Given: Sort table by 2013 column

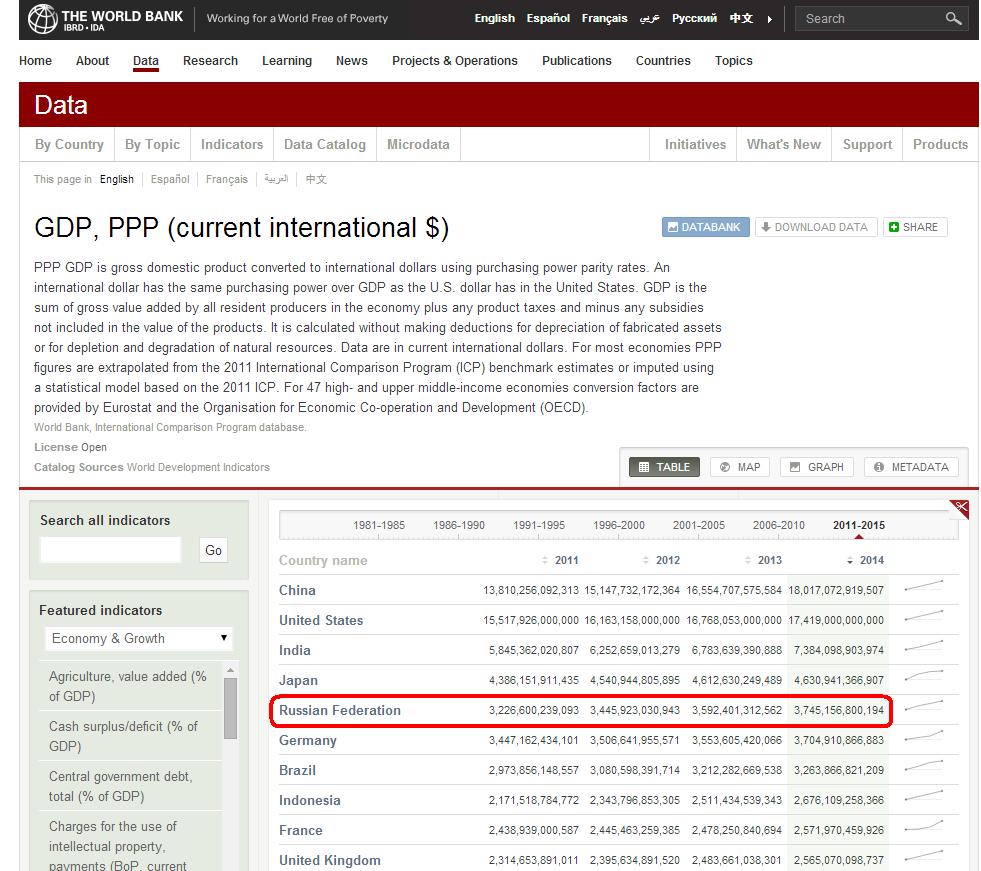Looking at the screenshot, I should tap(763, 560).
